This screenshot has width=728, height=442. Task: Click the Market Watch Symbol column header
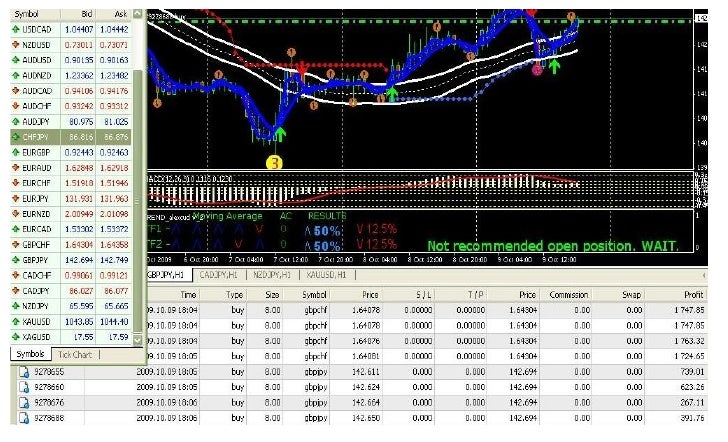click(x=35, y=14)
